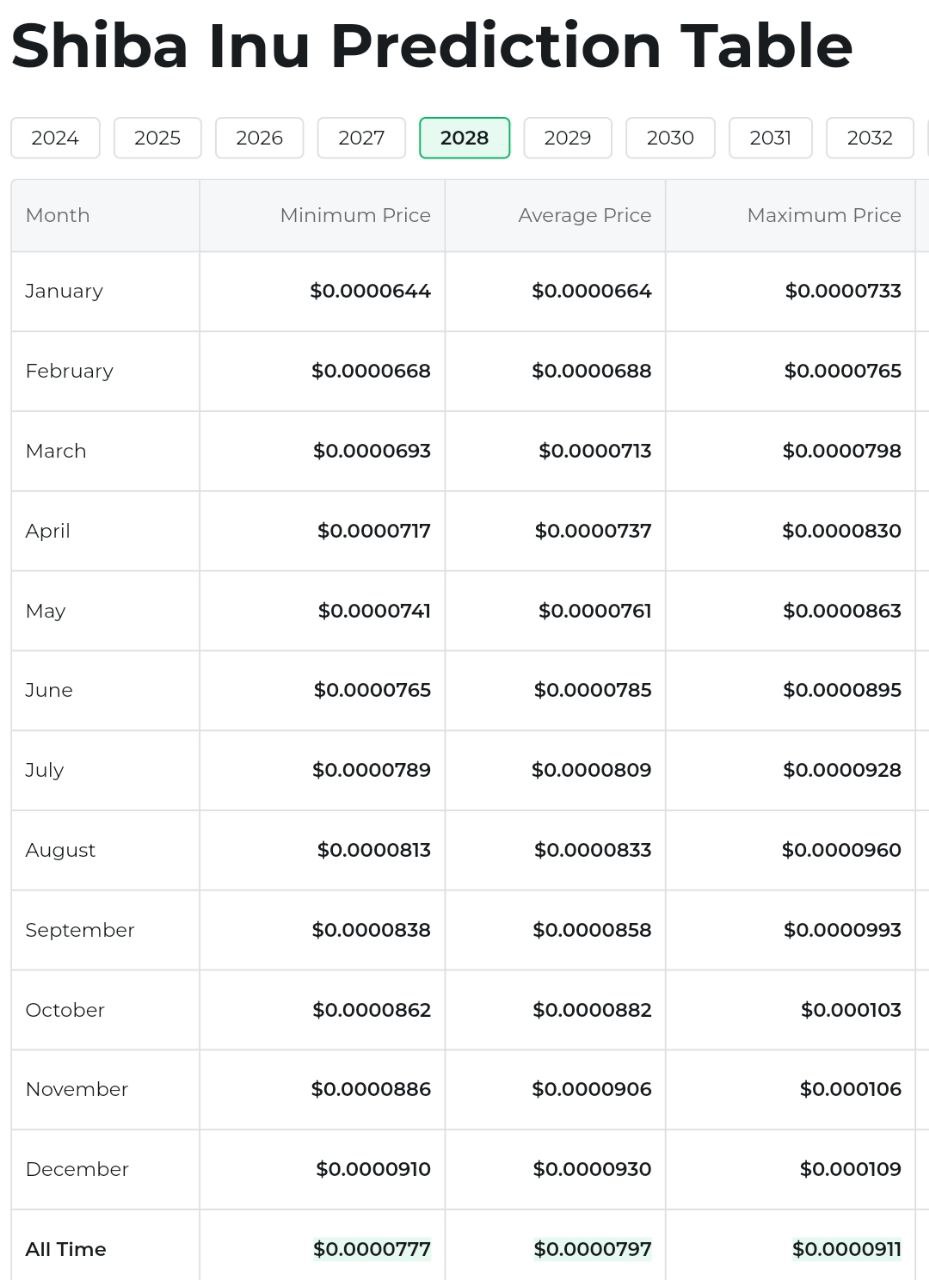Click the Average Price column header
929x1280 pixels.
tap(584, 215)
